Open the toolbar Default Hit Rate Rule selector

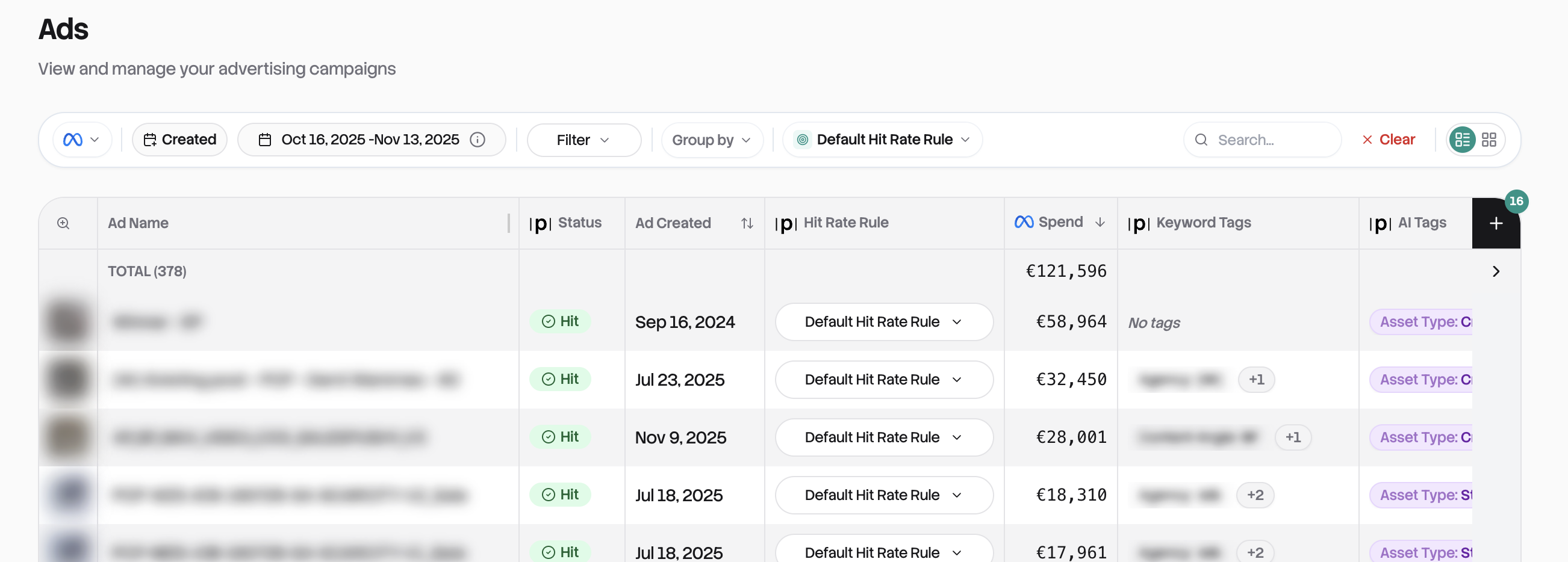pos(883,140)
